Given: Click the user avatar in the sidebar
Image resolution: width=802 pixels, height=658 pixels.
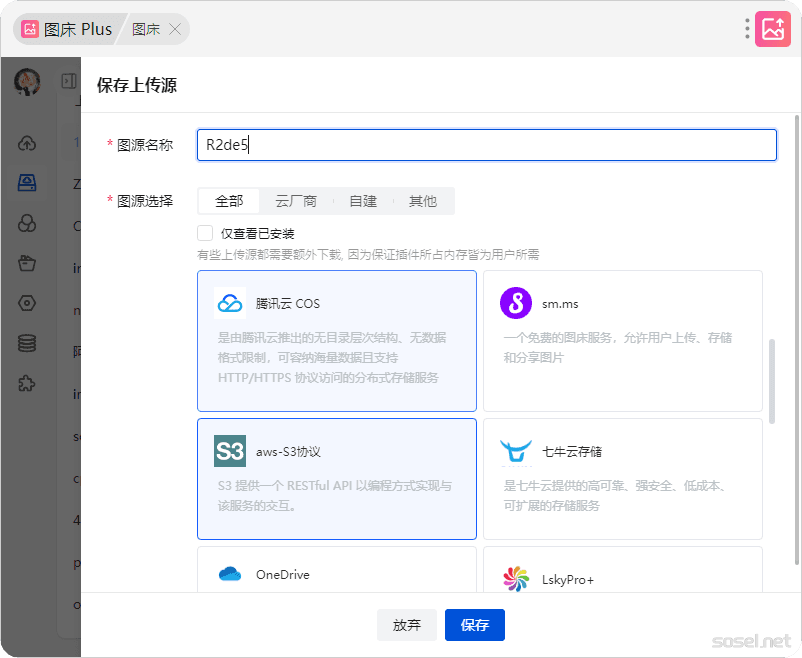Looking at the screenshot, I should 27,81.
